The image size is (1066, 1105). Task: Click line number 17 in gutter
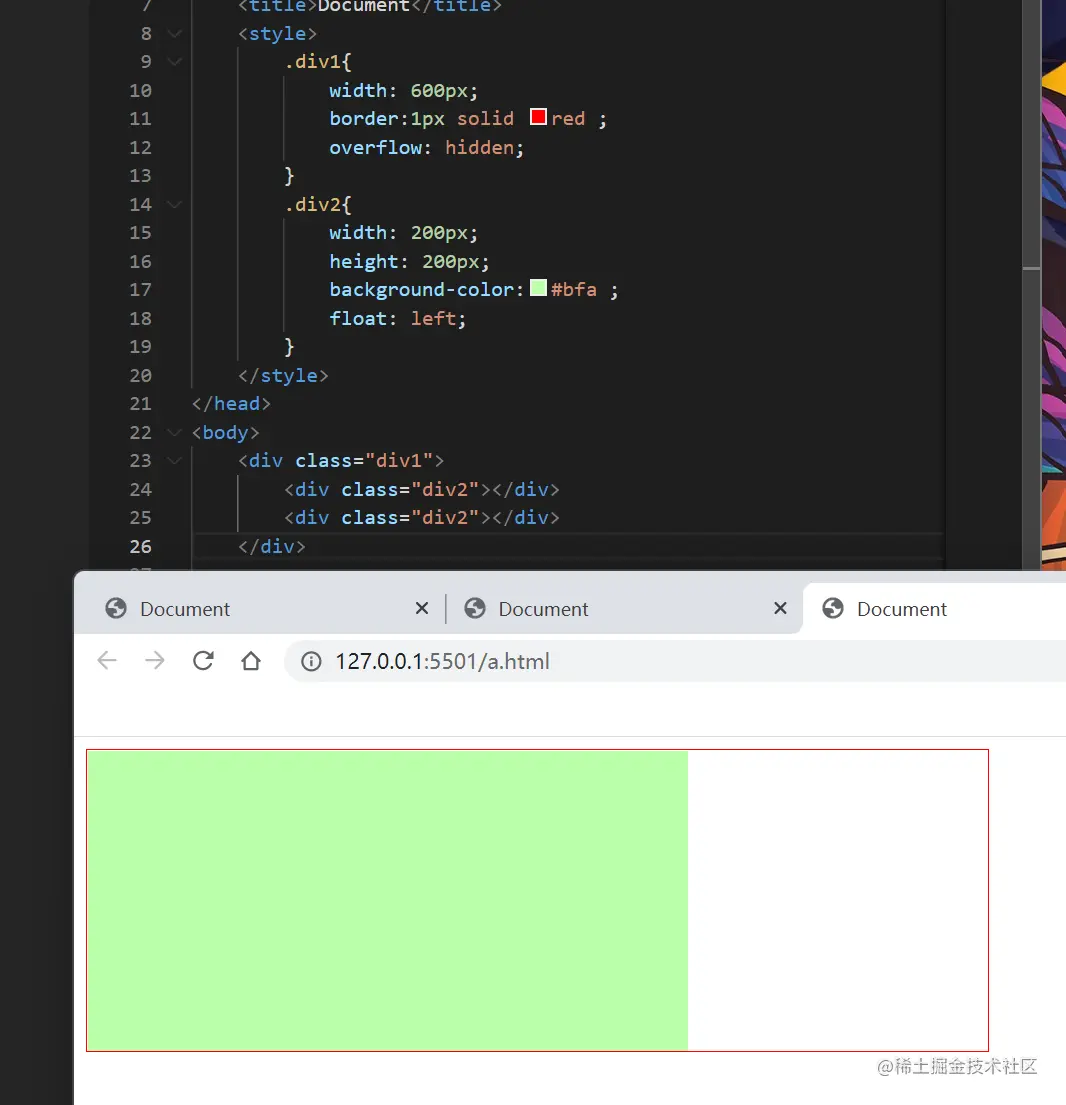140,290
